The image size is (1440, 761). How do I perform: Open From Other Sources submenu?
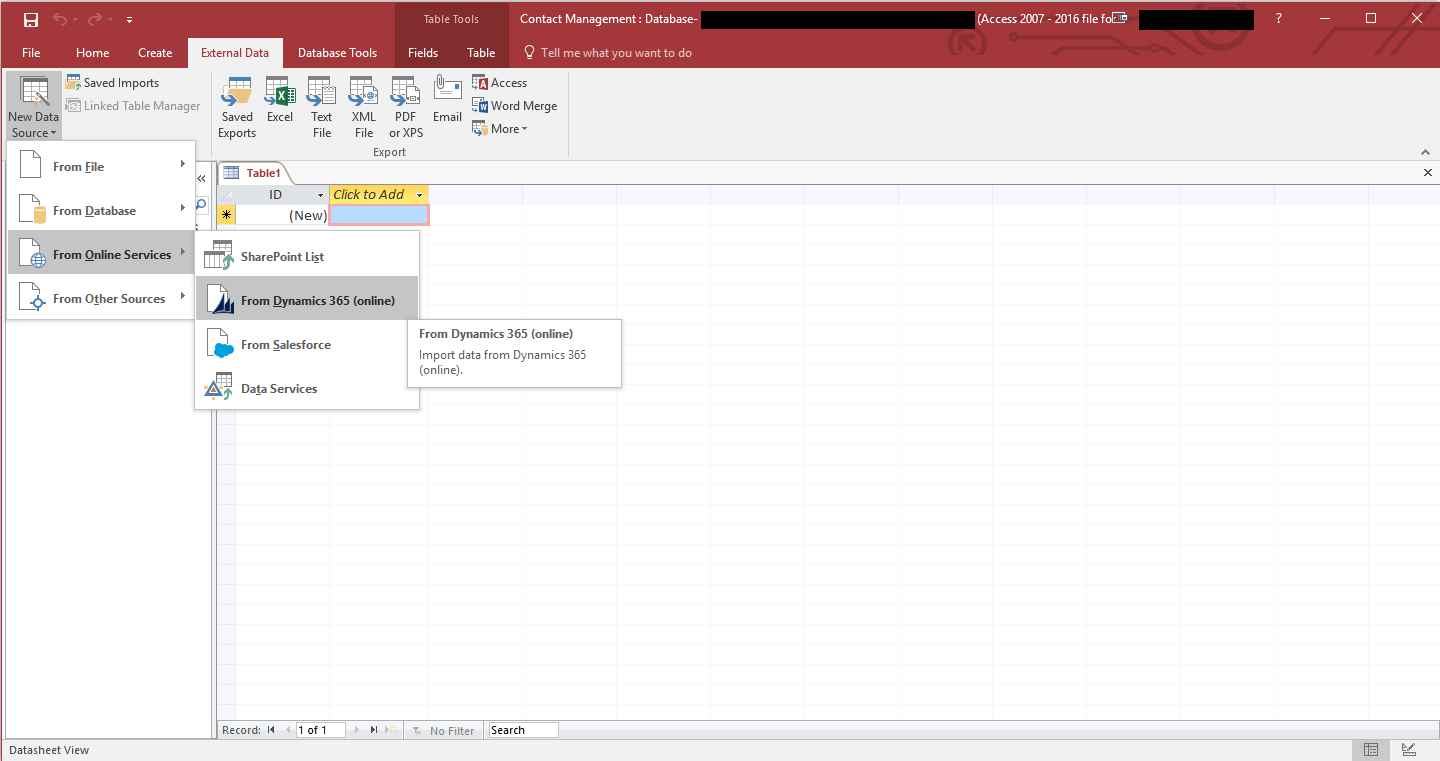(x=101, y=299)
